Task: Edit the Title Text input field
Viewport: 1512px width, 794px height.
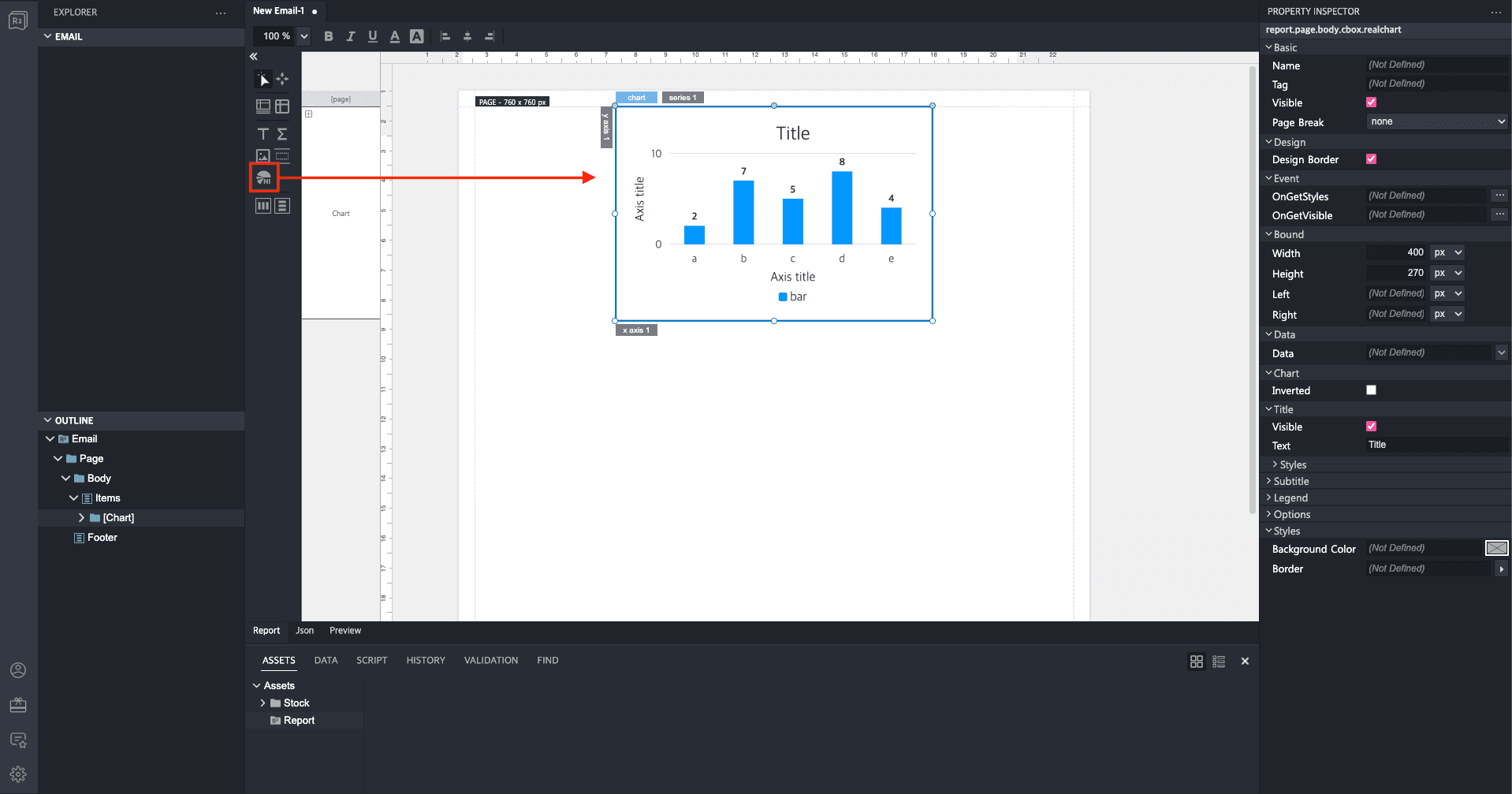Action: click(x=1437, y=445)
